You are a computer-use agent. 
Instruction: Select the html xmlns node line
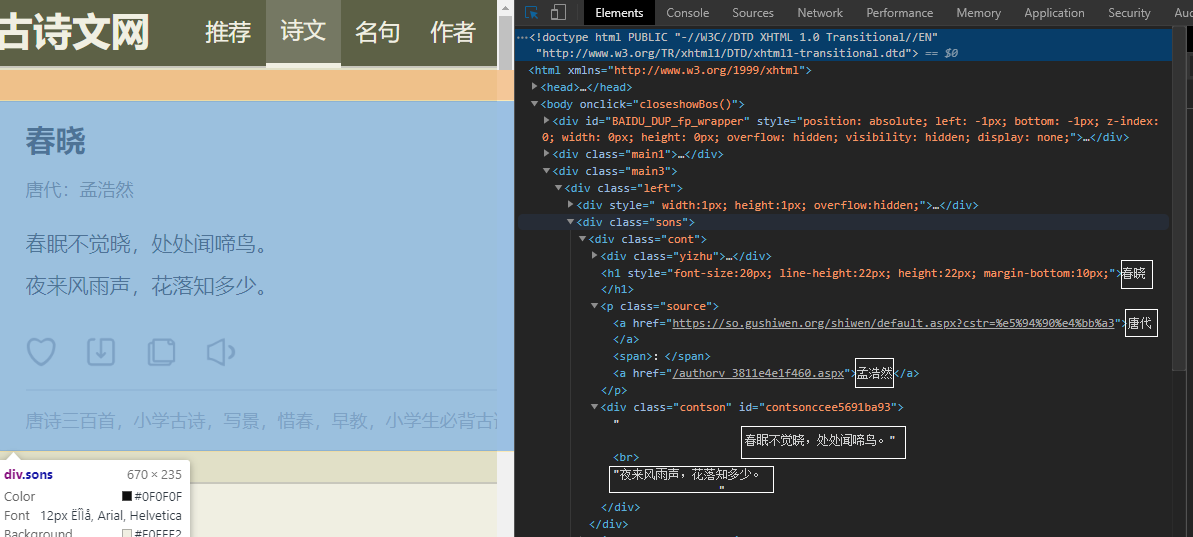click(671, 70)
